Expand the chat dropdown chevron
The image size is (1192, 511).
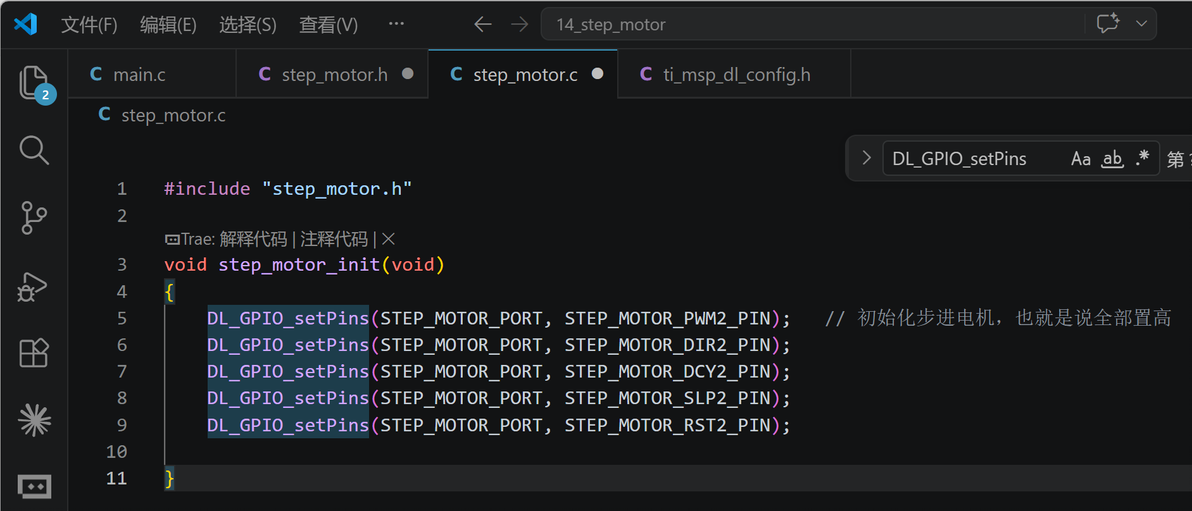(1141, 24)
